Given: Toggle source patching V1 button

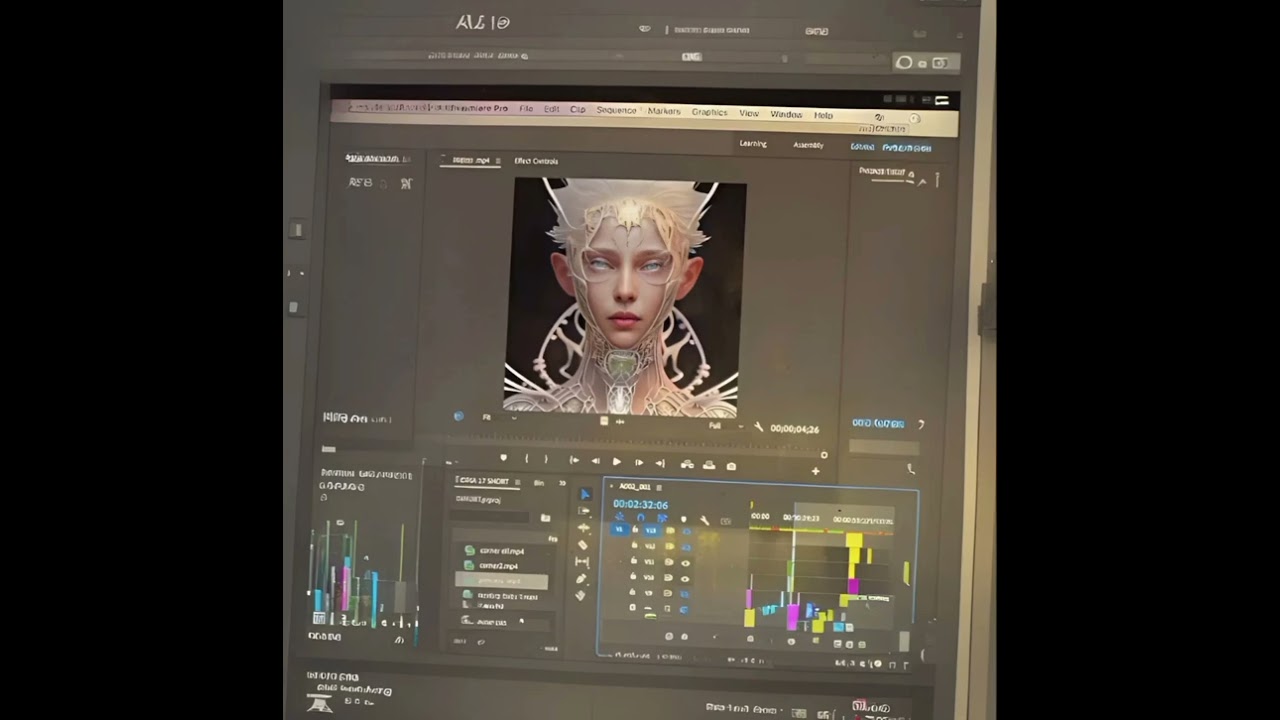Looking at the screenshot, I should 618,529.
